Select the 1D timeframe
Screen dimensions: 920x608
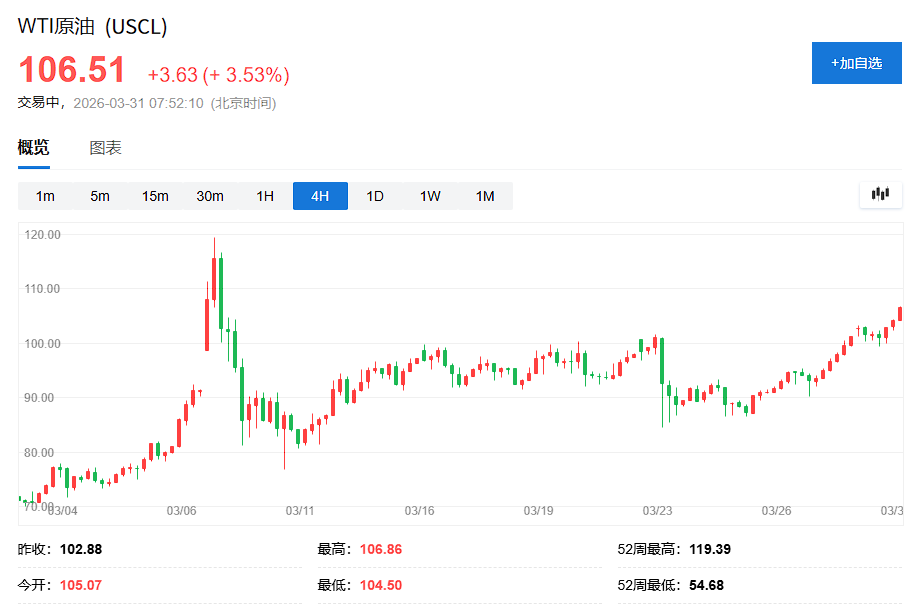(374, 196)
